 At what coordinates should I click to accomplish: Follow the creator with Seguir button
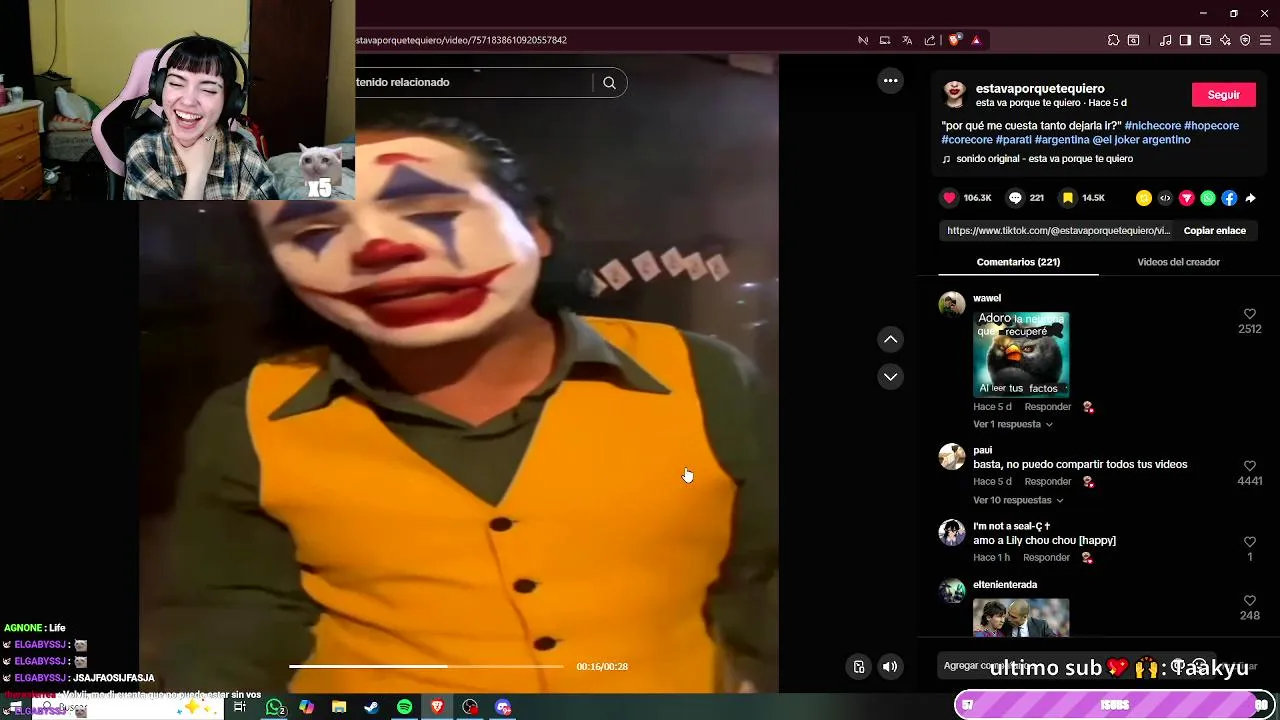coord(1223,95)
